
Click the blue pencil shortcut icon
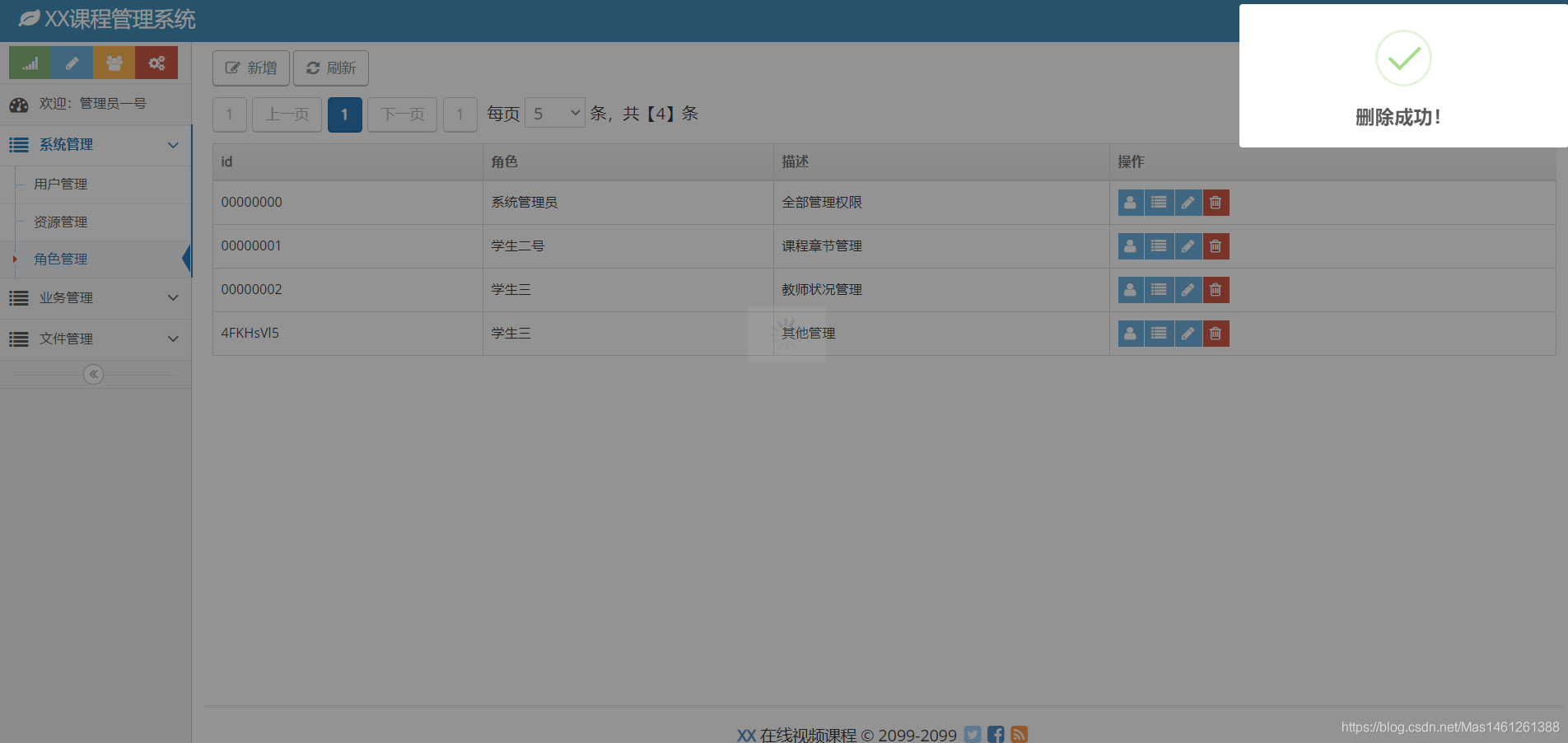72,63
